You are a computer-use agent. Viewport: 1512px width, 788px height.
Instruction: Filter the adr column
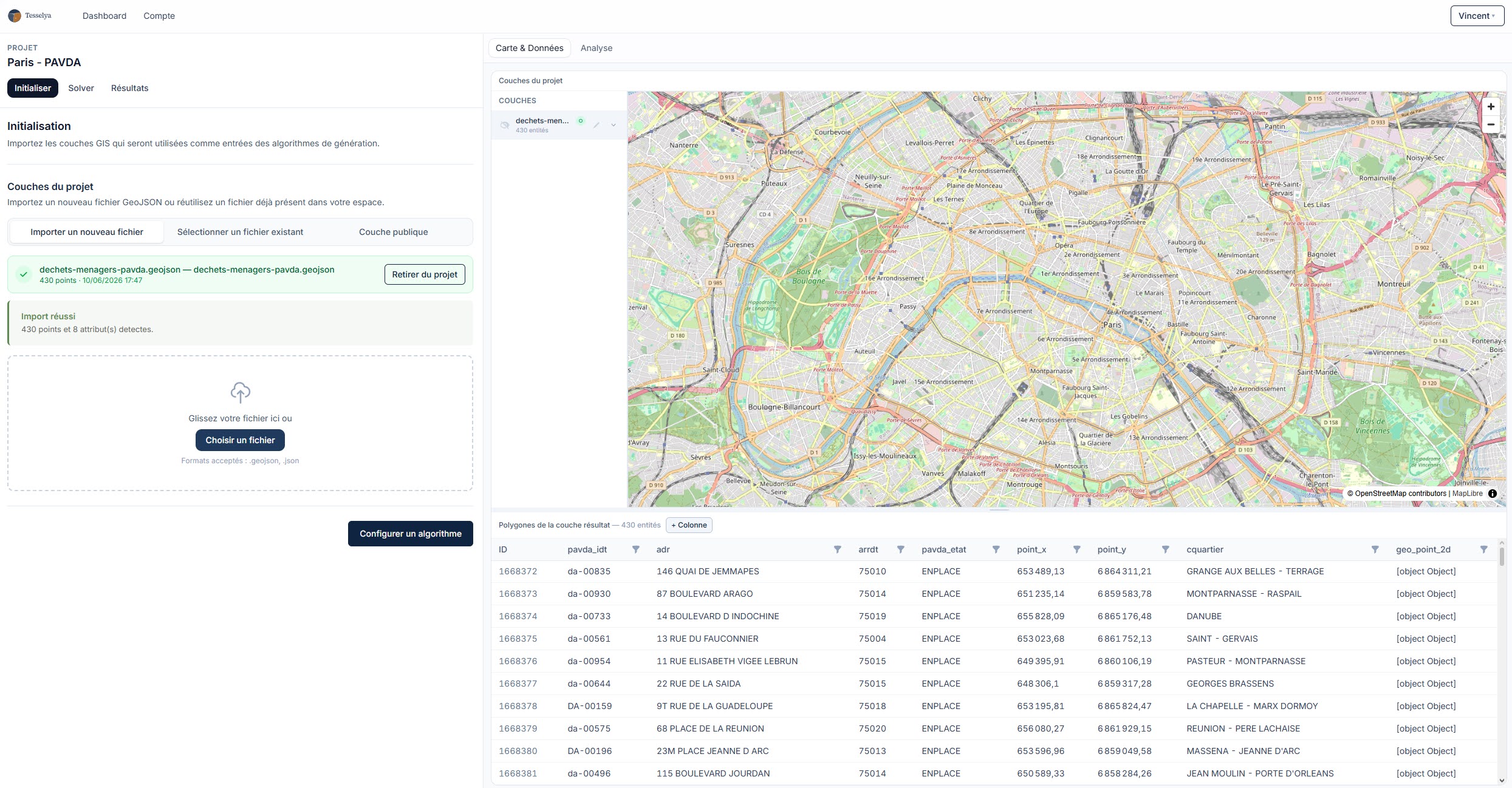(837, 549)
